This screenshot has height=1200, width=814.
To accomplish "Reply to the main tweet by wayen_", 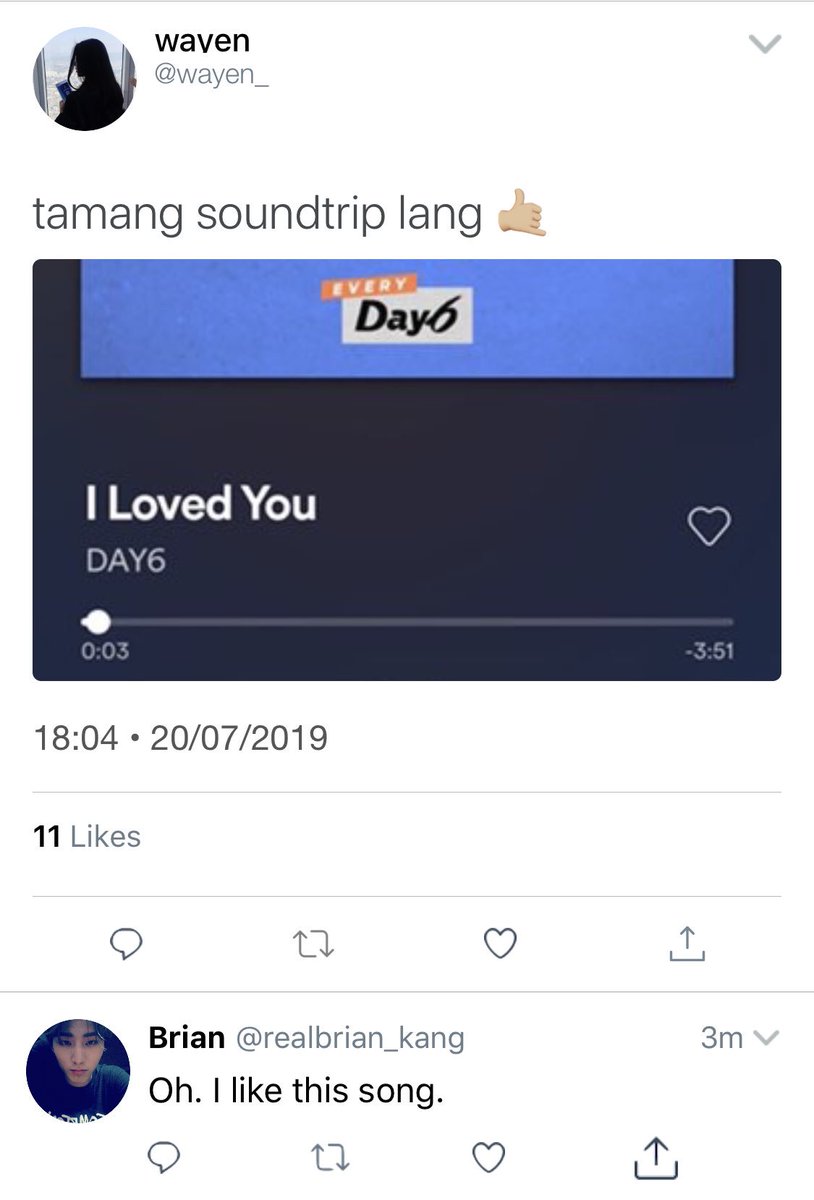I will click(127, 942).
